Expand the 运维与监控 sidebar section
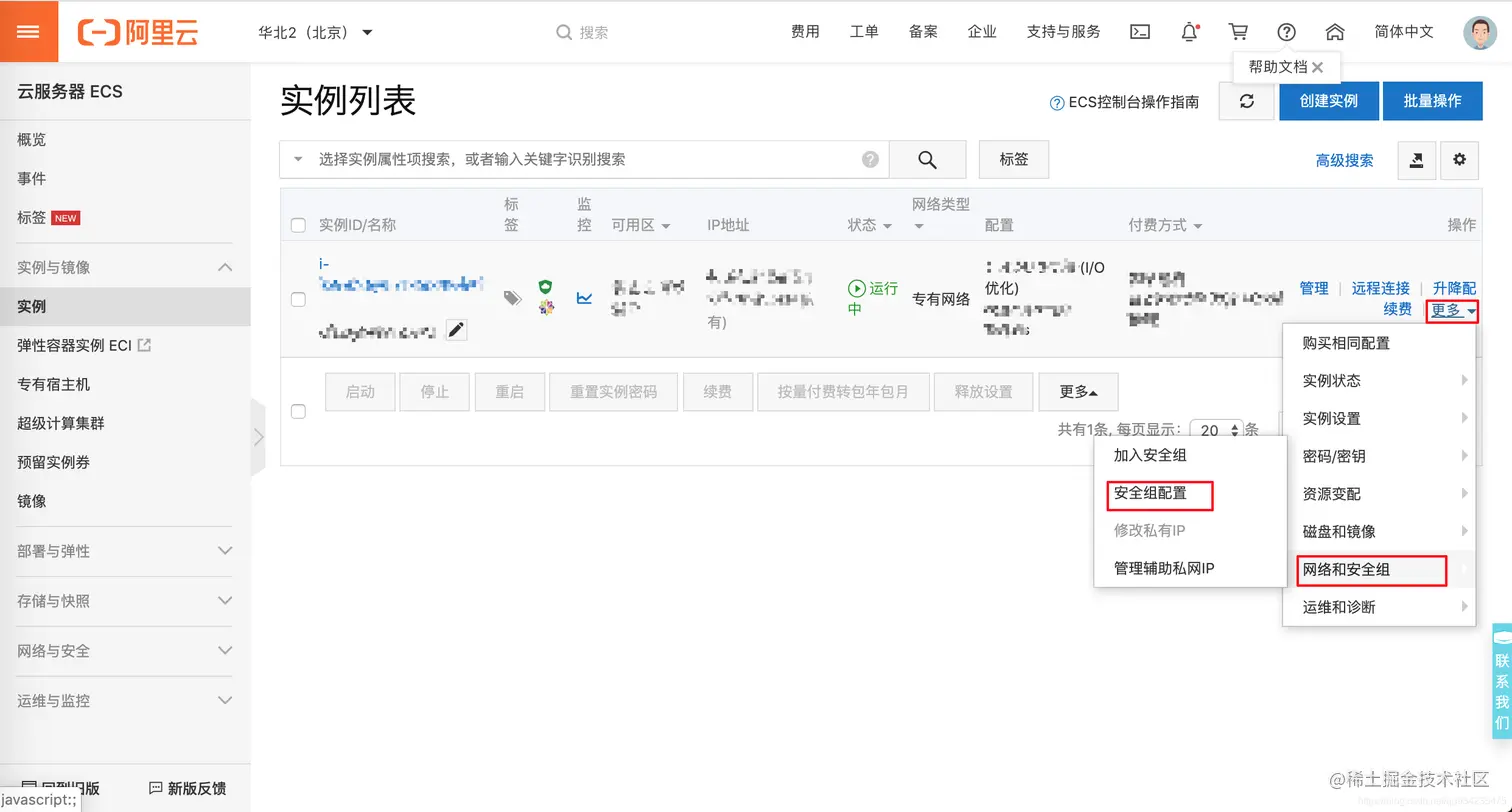The width and height of the screenshot is (1512, 812). [225, 701]
